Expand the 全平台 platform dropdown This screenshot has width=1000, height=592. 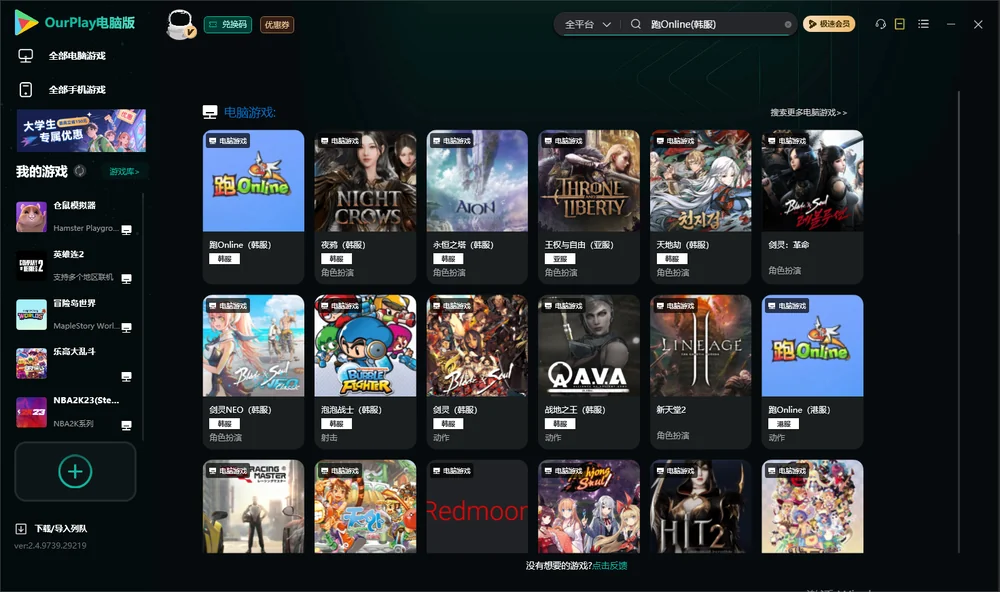588,24
